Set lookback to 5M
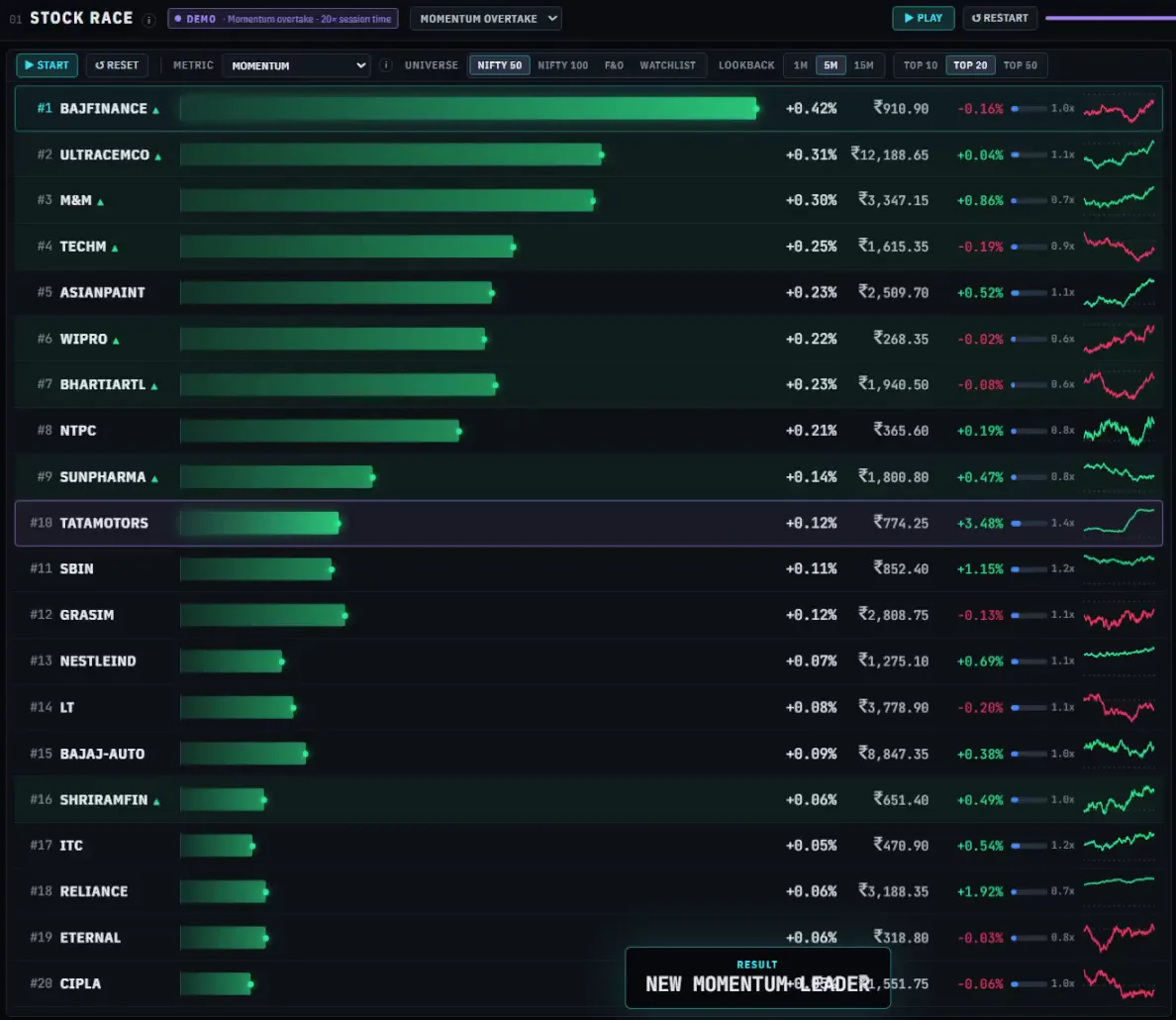The image size is (1176, 1020). [831, 65]
